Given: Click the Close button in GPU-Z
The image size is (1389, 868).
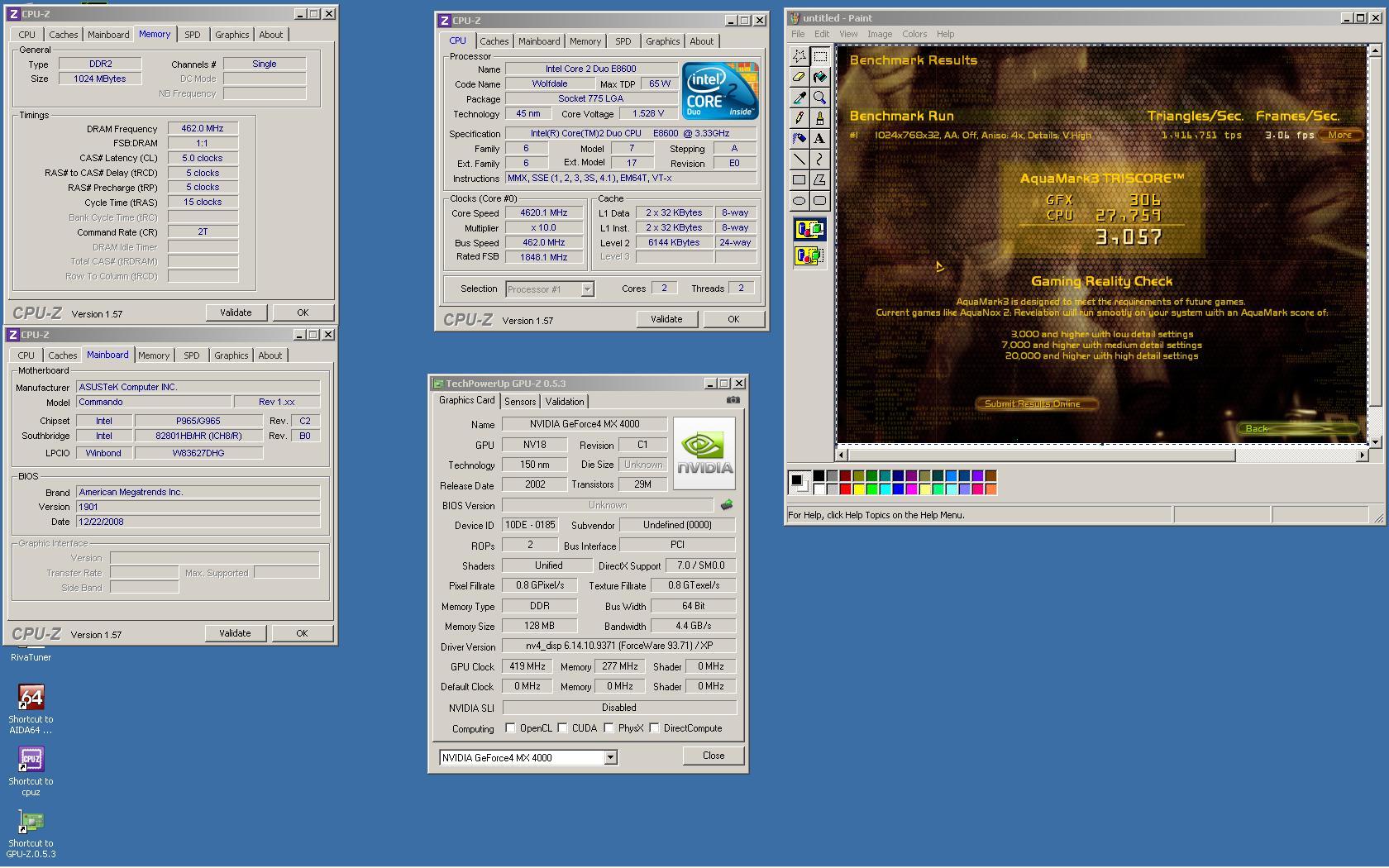Looking at the screenshot, I should (x=714, y=756).
